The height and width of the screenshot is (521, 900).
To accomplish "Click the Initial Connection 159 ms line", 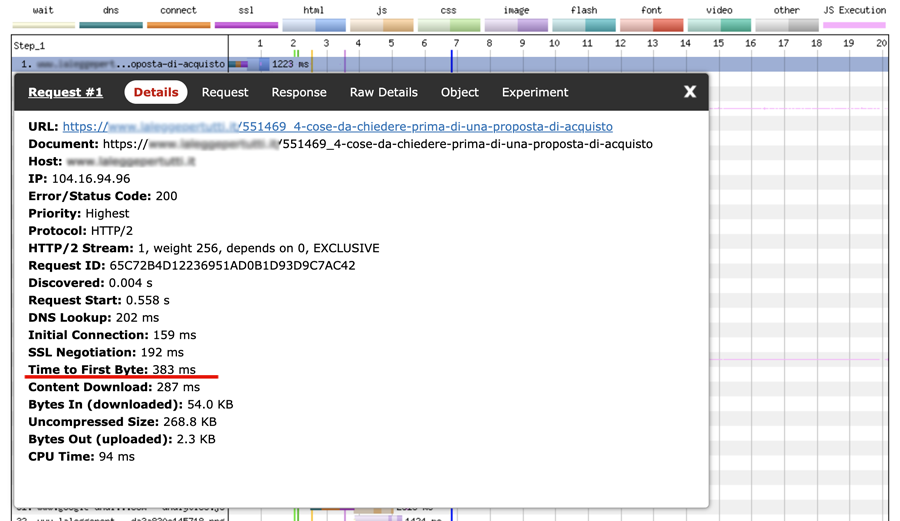I will pos(112,335).
